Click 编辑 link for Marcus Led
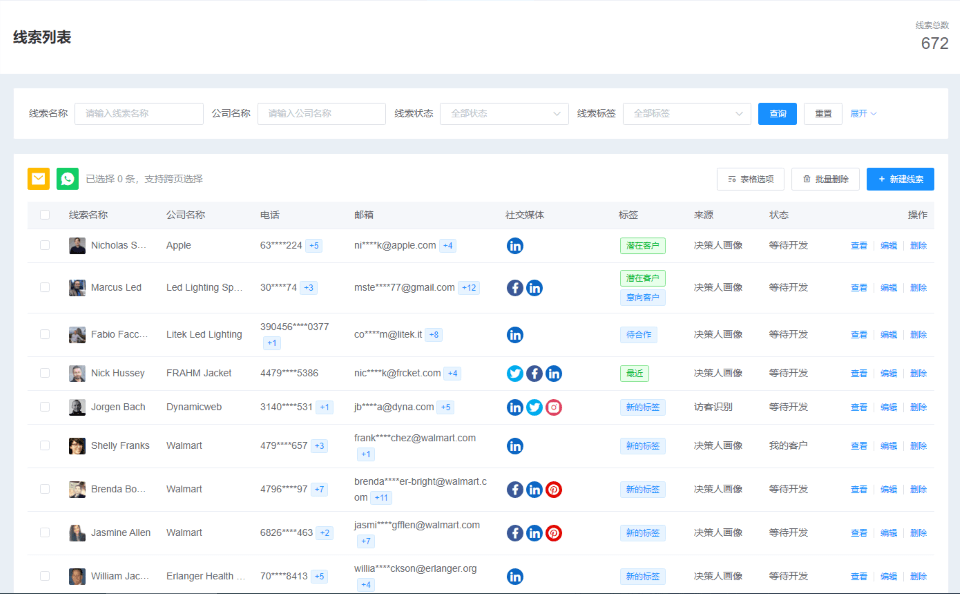Screen dimensions: 960x594 [888, 288]
